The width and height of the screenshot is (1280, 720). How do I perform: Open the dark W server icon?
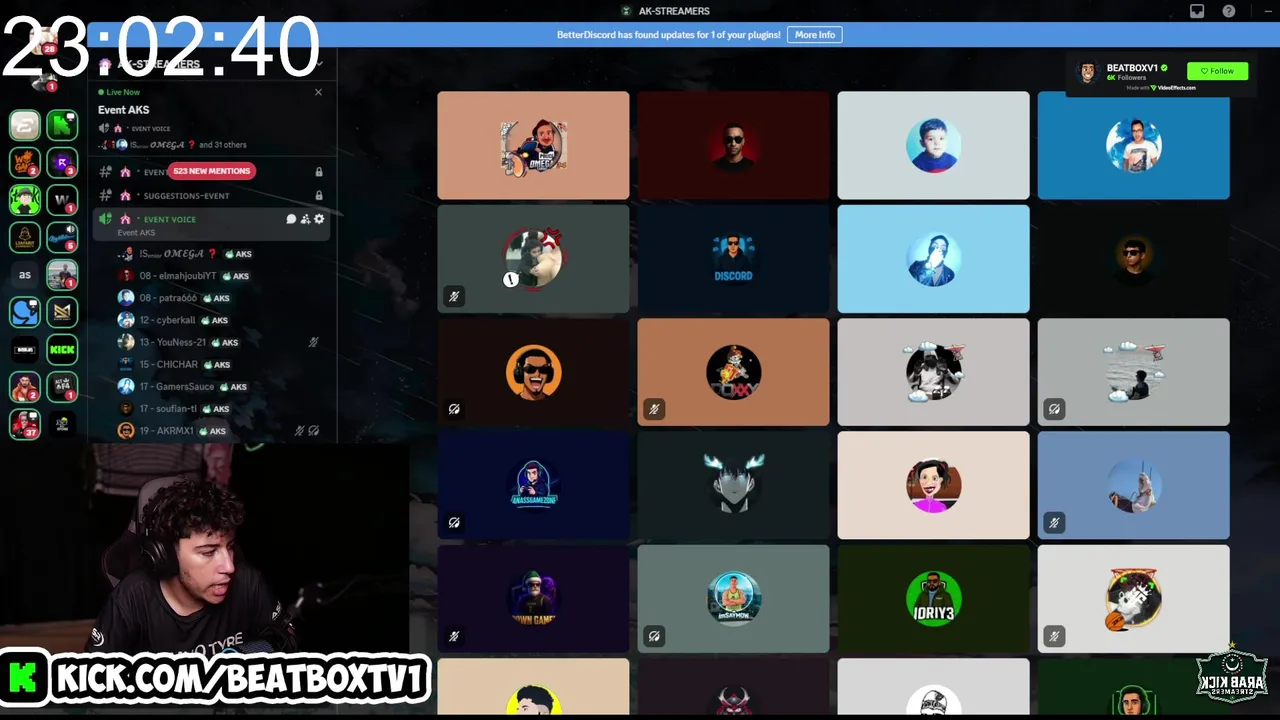(62, 200)
